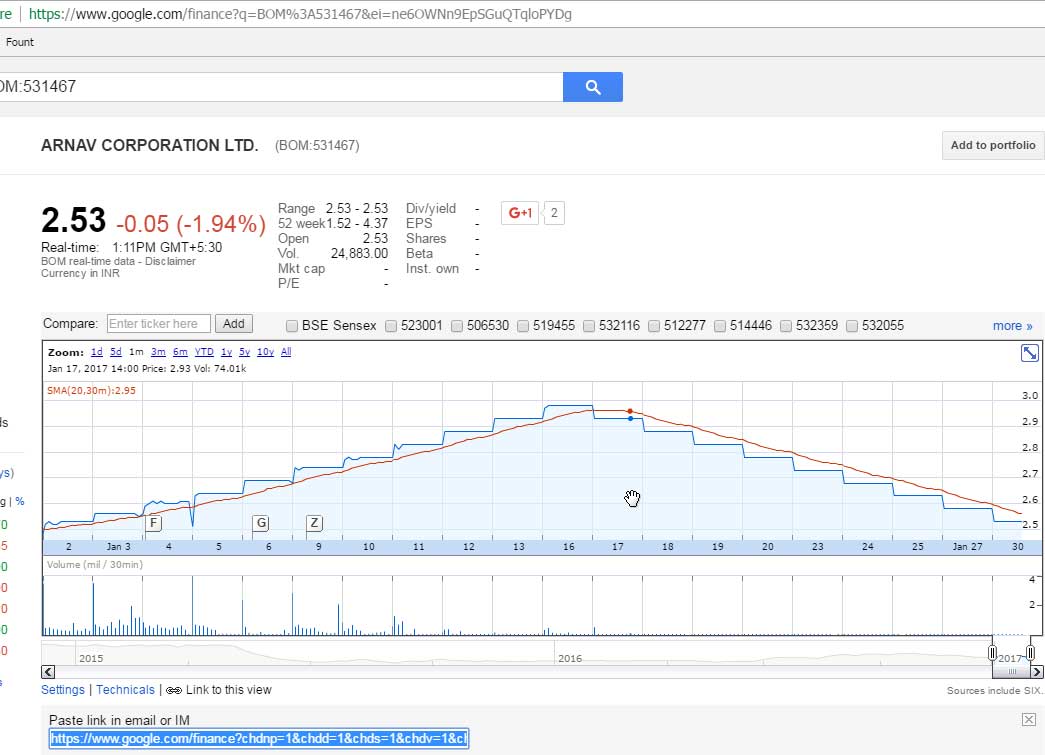
Task: Click the Add compare button
Action: point(233,324)
